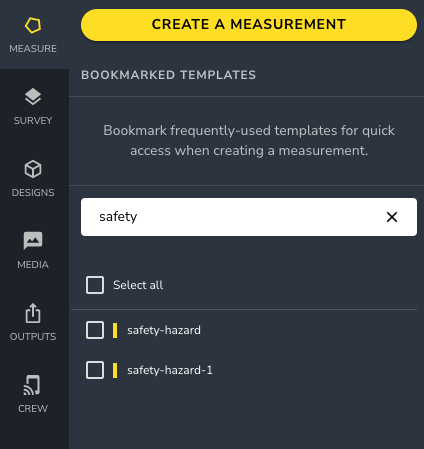Select the safety-hazard-1 template name
Screen dimensions: 424x449
point(170,370)
